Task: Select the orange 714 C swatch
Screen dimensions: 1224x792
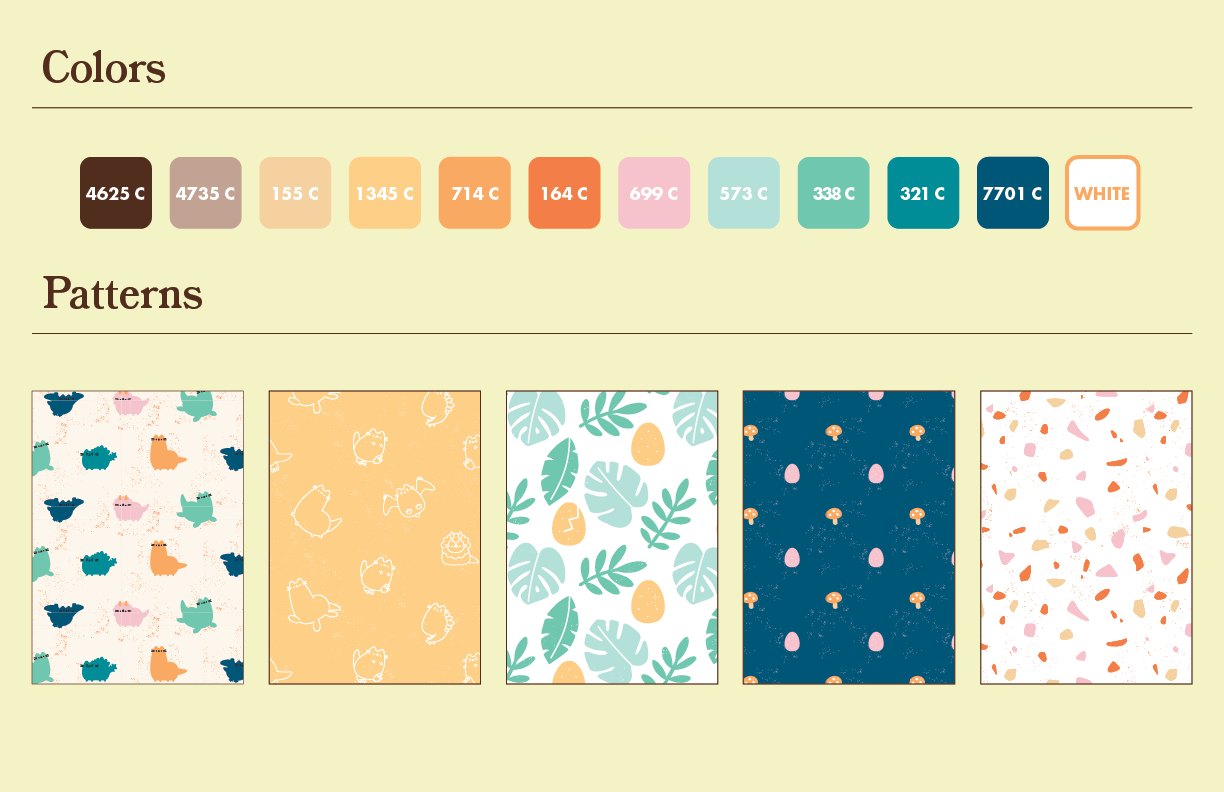Action: coord(475,193)
